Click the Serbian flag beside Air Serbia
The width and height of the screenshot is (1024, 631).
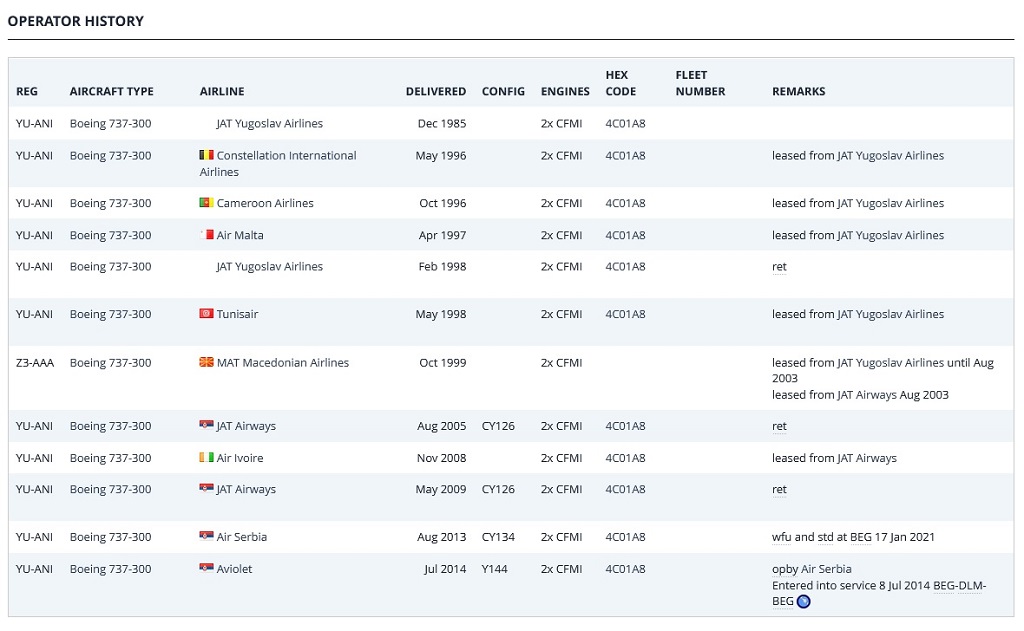[x=206, y=536]
